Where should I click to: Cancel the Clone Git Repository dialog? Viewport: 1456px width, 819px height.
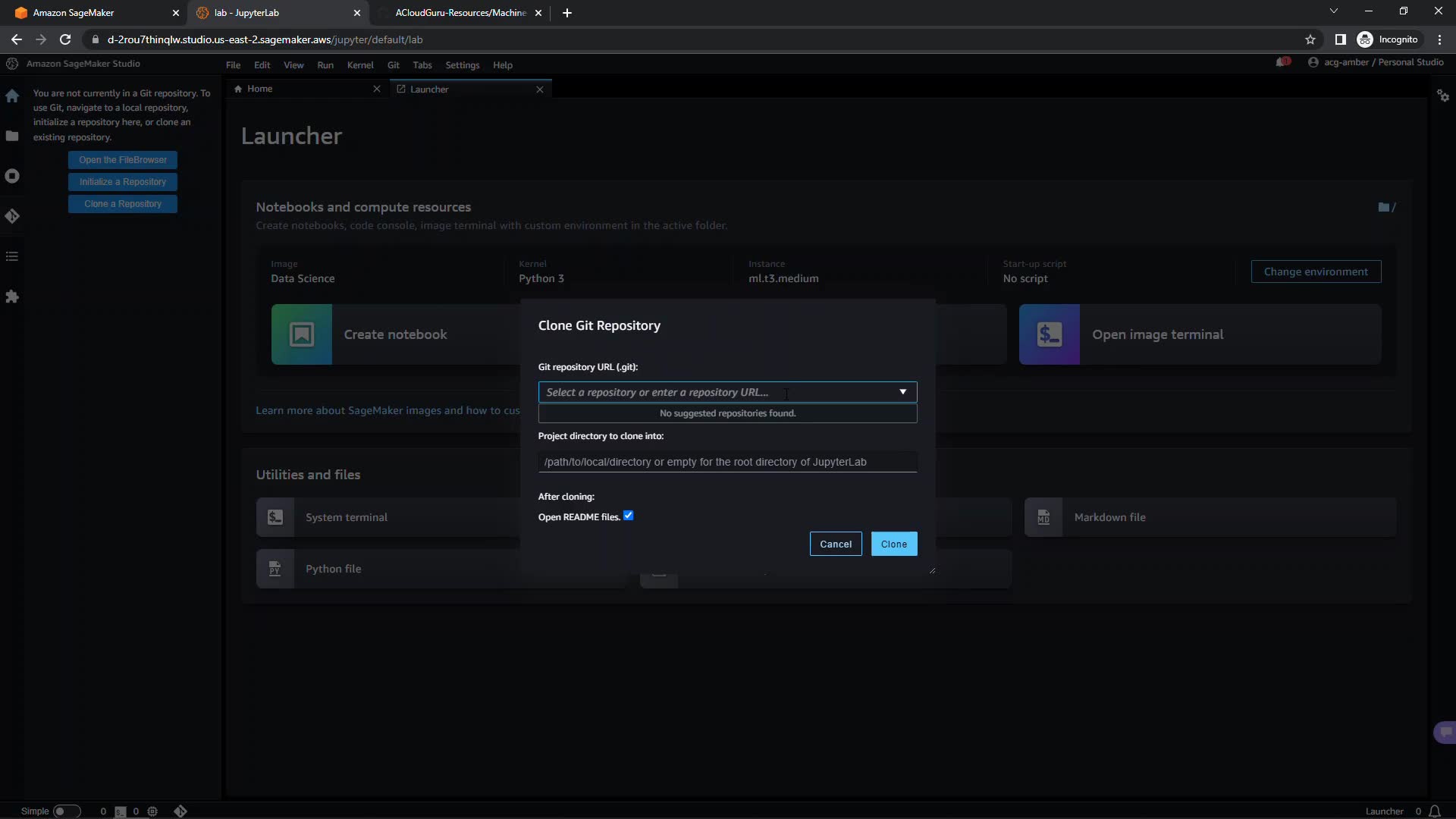point(835,544)
